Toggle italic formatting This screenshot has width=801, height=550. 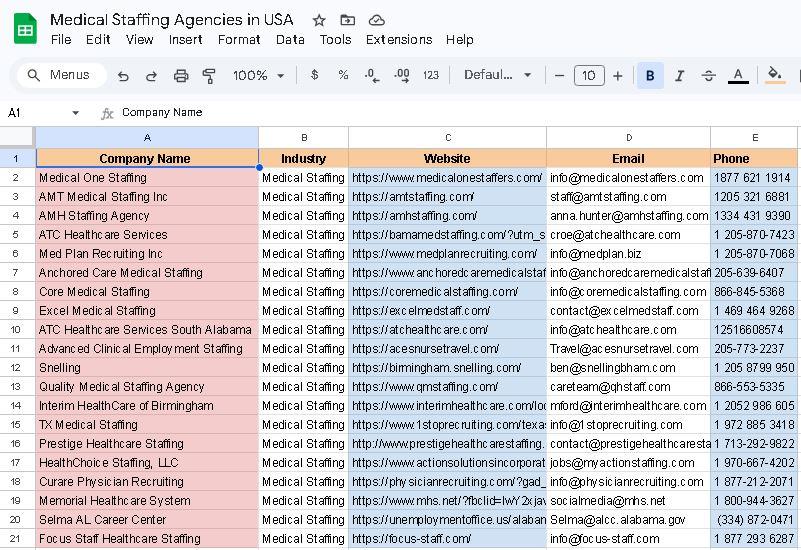[679, 76]
